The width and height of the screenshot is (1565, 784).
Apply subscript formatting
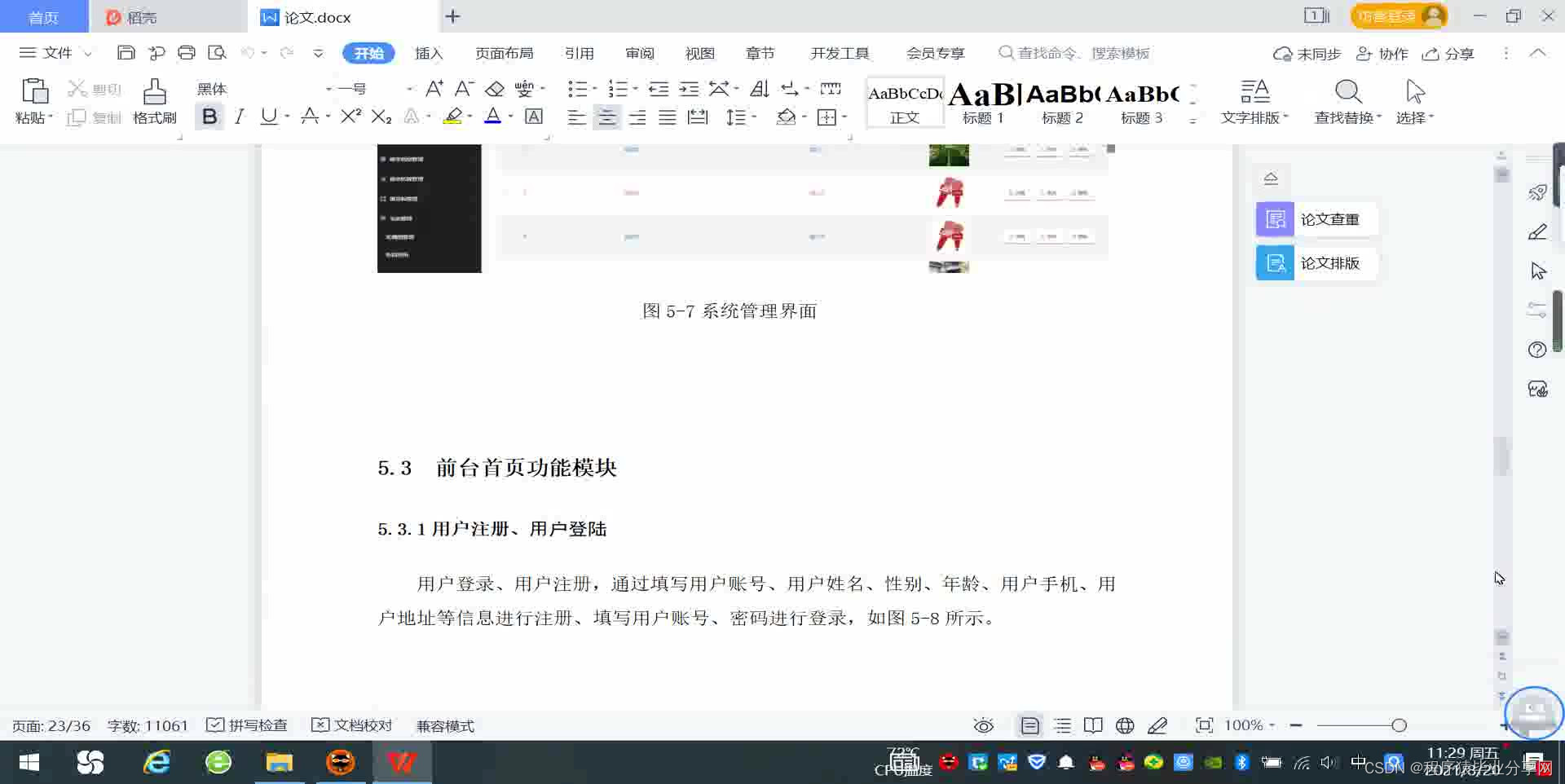click(381, 117)
